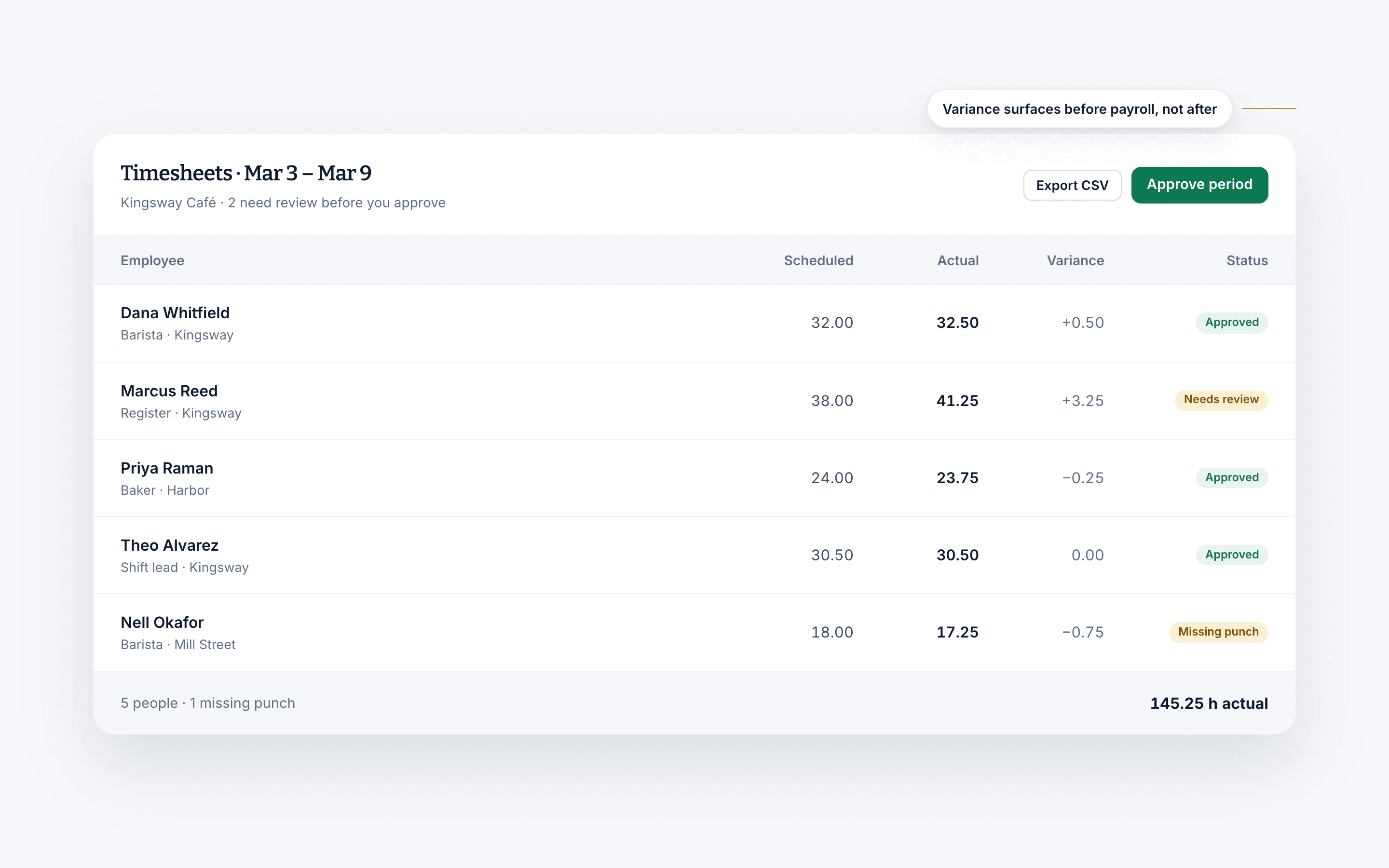Click the Missing punch badge for Nell Okafor
The width and height of the screenshot is (1389, 868).
click(x=1219, y=632)
